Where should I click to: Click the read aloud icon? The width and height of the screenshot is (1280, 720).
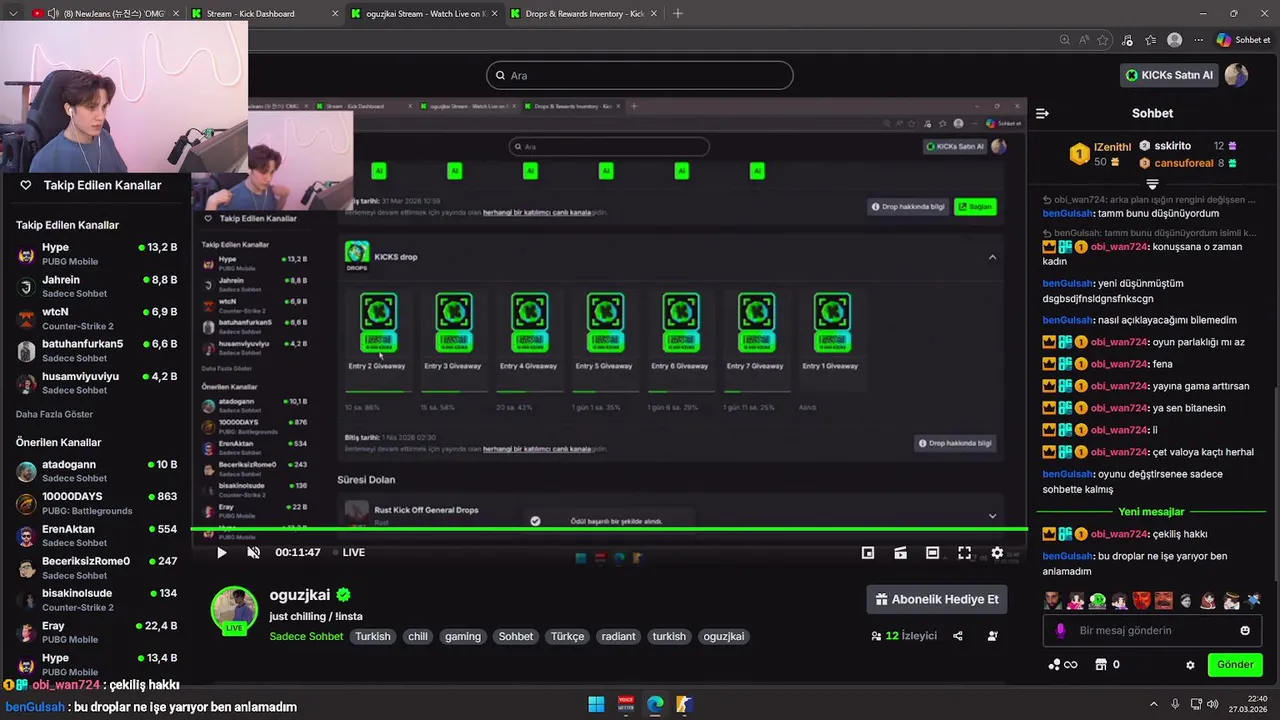(1084, 40)
